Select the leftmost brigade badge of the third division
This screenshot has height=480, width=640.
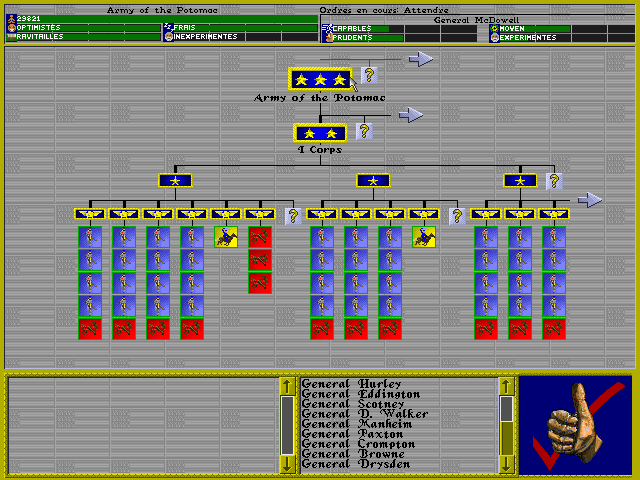pyautogui.click(x=486, y=214)
